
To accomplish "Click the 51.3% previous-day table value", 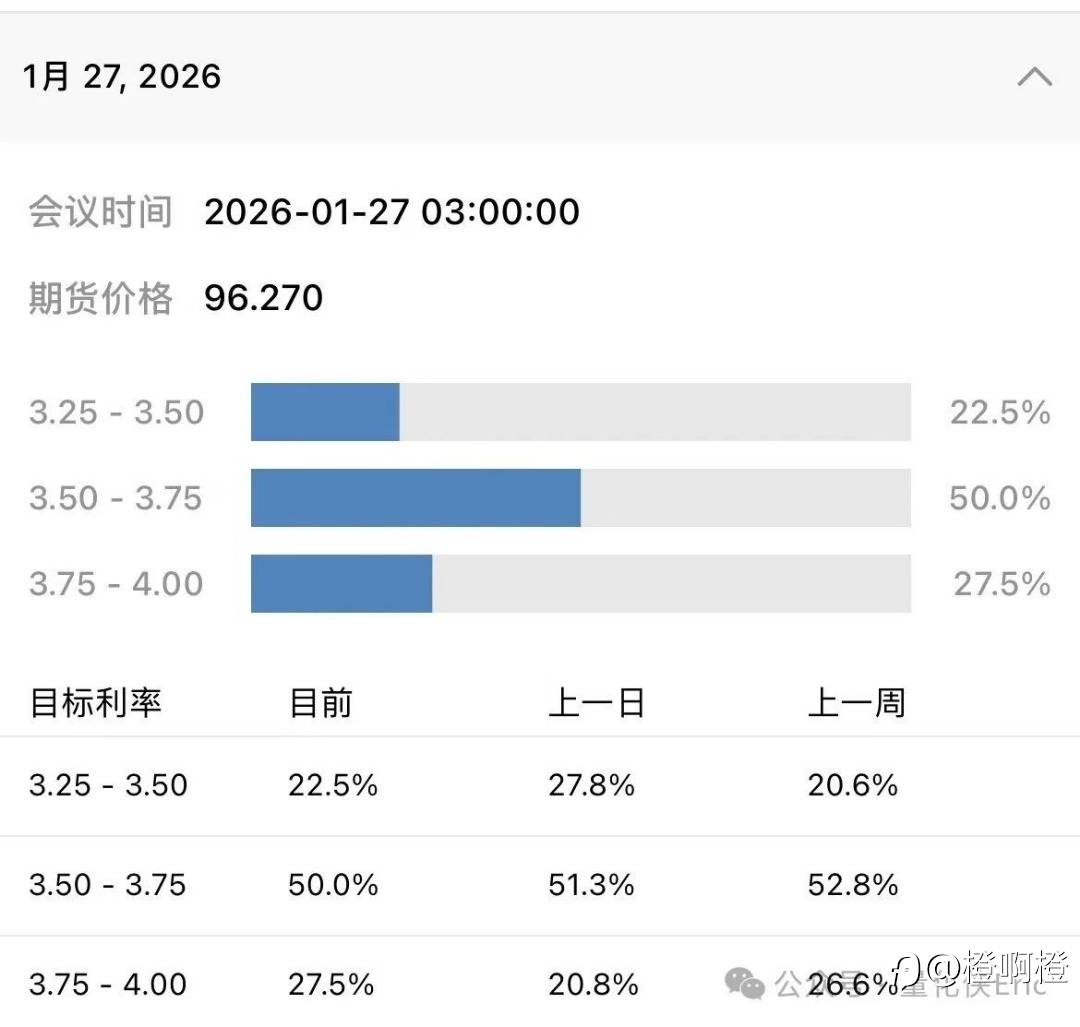I will (x=591, y=885).
